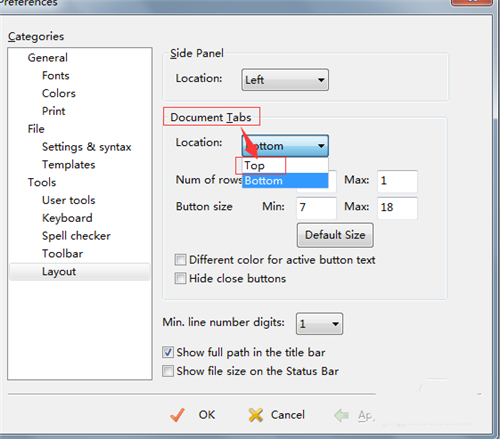Screen dimensions: 500x439
Task: Select Bottom in the dropdown list
Action: tap(285, 181)
